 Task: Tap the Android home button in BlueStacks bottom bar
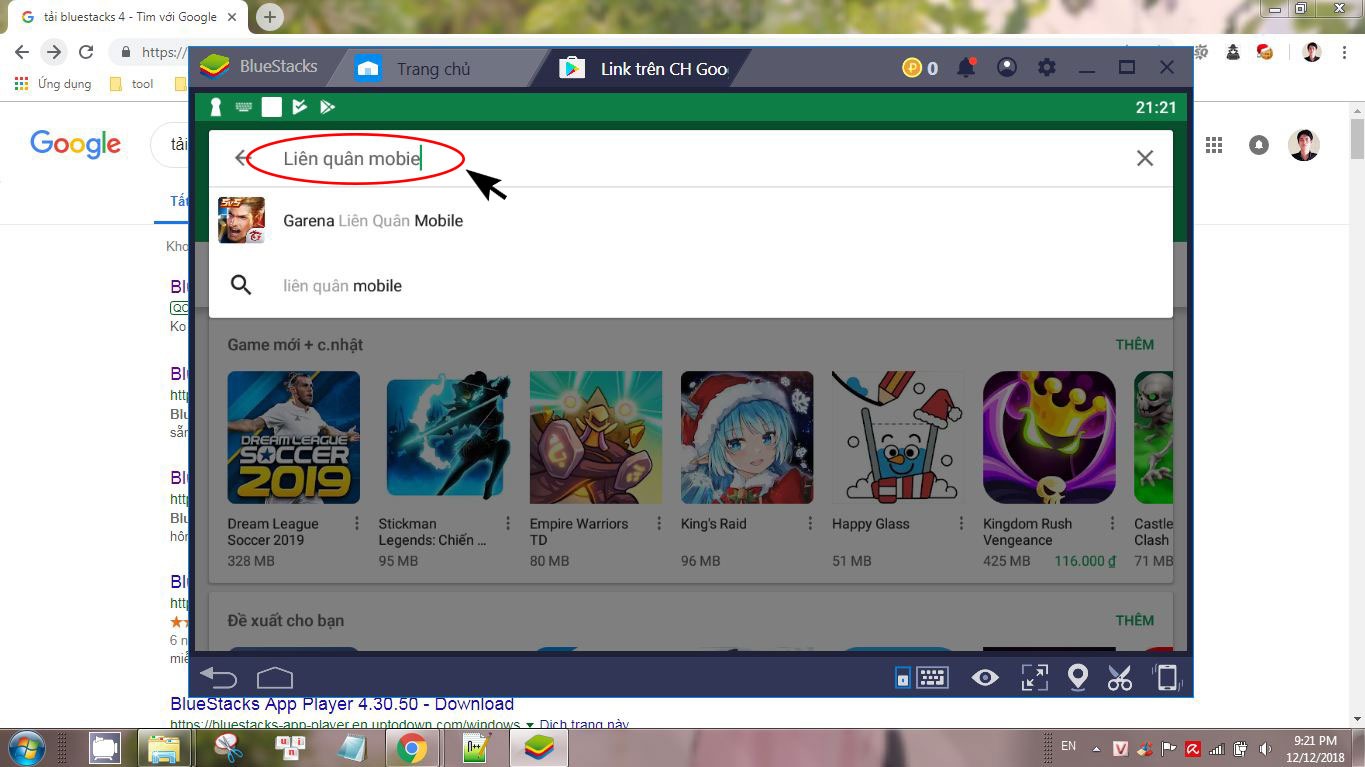(274, 677)
